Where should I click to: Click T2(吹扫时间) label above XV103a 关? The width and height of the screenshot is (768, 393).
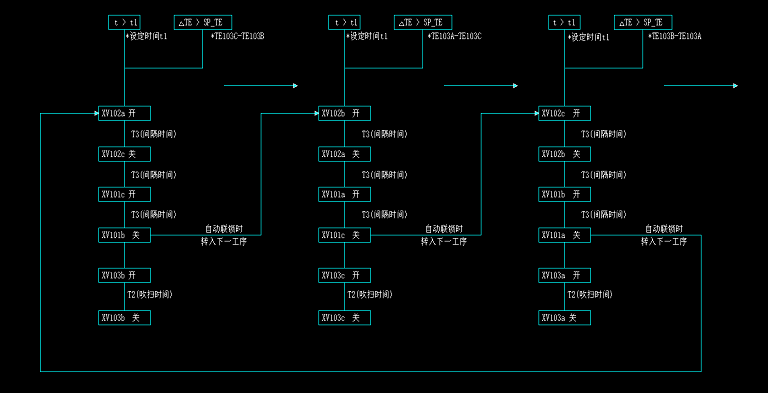click(590, 295)
